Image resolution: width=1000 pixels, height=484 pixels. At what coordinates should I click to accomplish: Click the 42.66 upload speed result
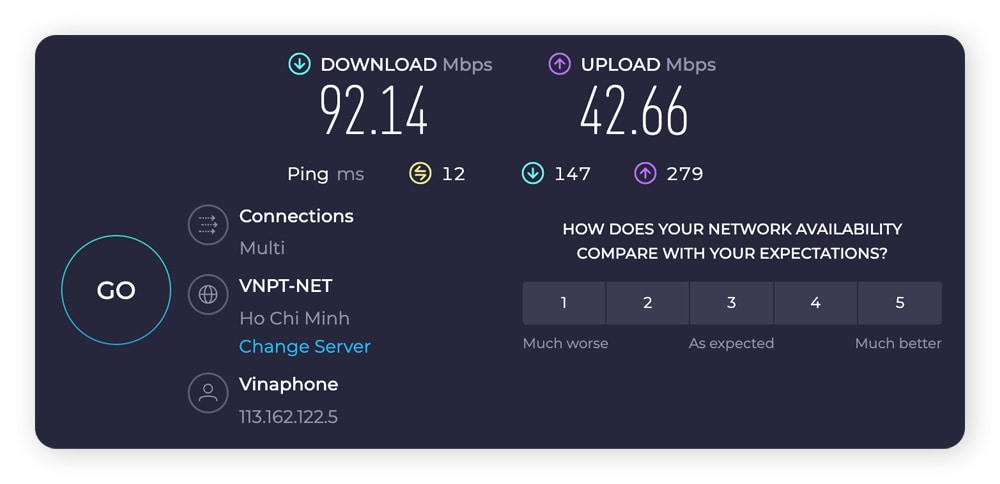634,111
